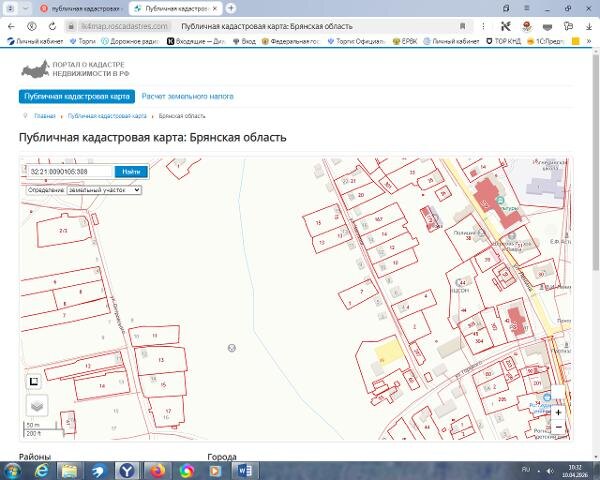Go back to the previous page

pyautogui.click(x=11, y=26)
